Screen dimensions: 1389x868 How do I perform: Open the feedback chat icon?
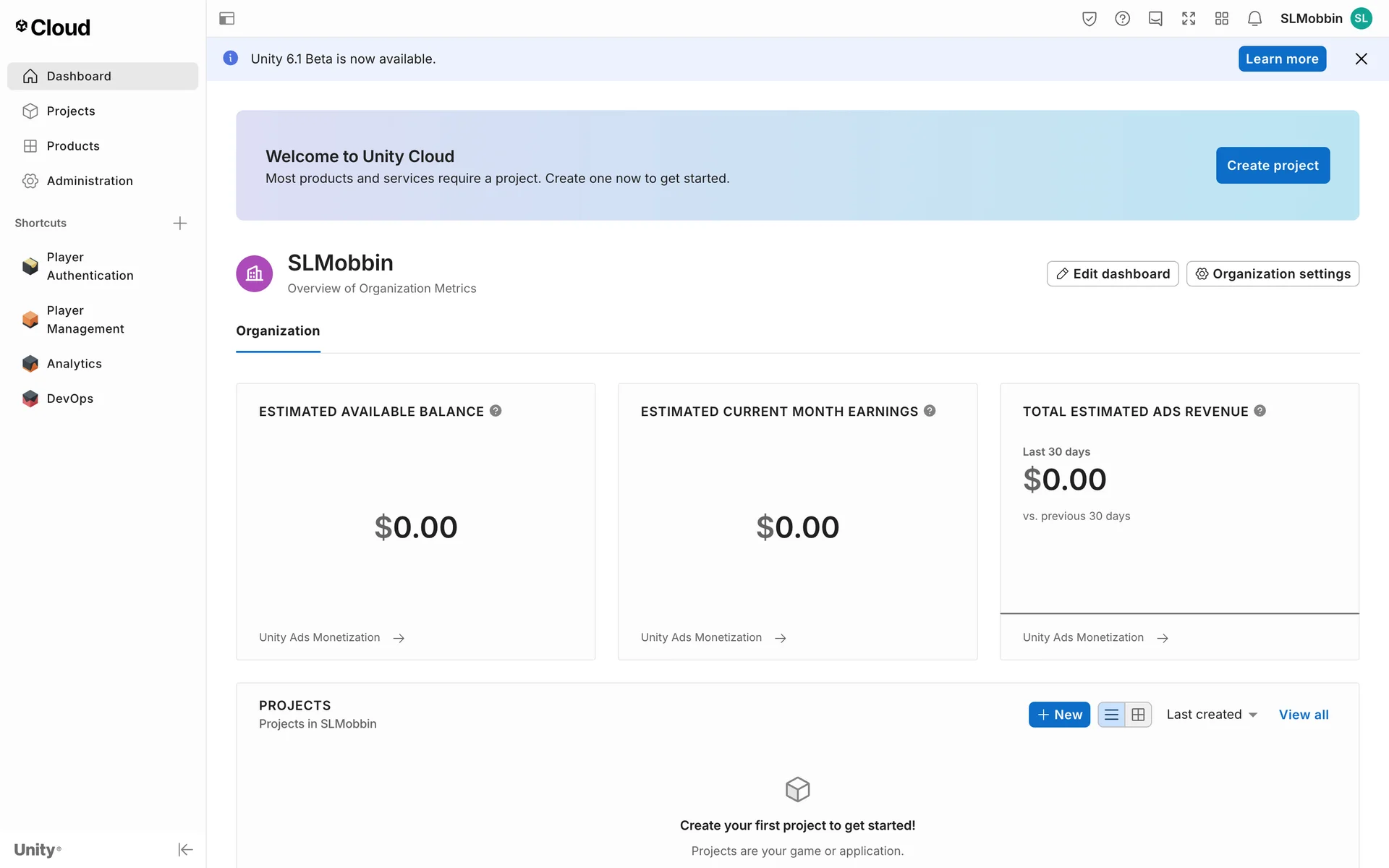click(1155, 19)
